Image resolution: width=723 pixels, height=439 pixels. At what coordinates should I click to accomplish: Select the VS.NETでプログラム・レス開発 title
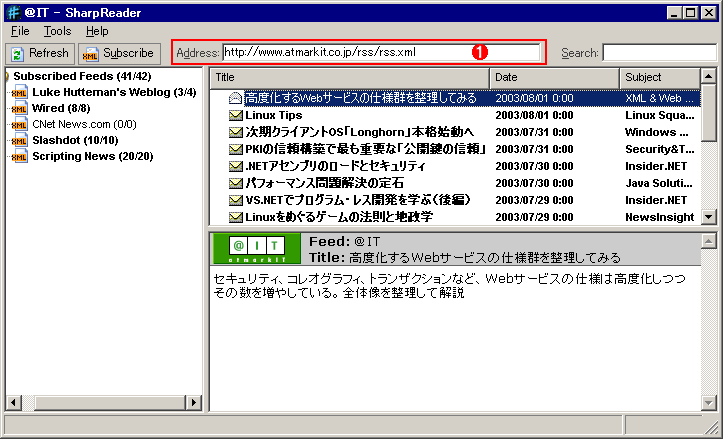coord(358,200)
